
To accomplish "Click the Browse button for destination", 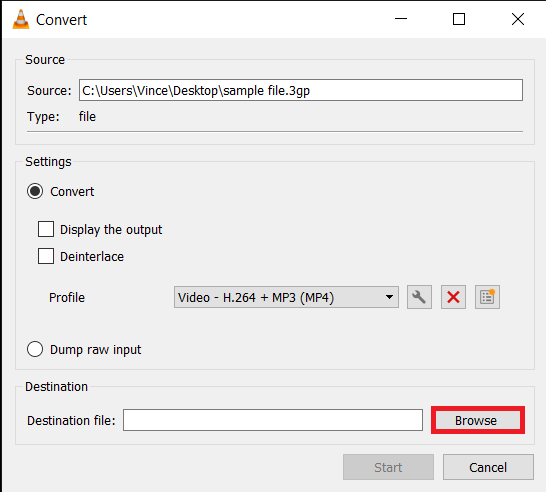I will pyautogui.click(x=478, y=420).
